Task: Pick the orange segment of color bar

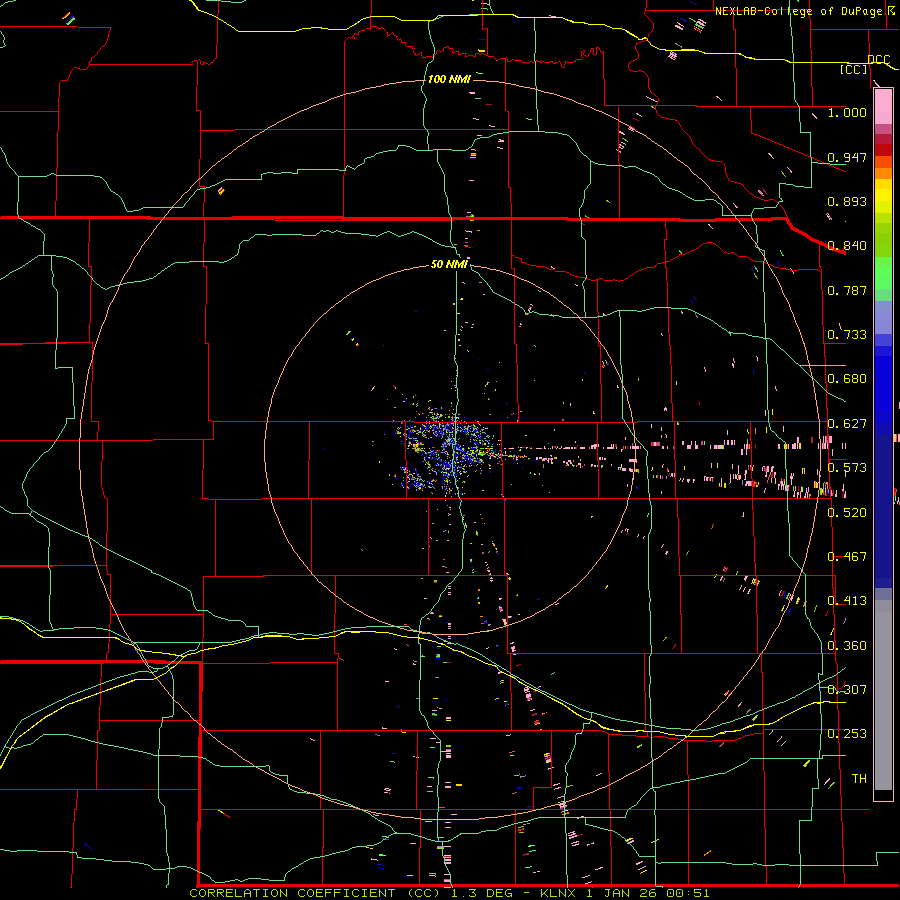Action: (883, 173)
